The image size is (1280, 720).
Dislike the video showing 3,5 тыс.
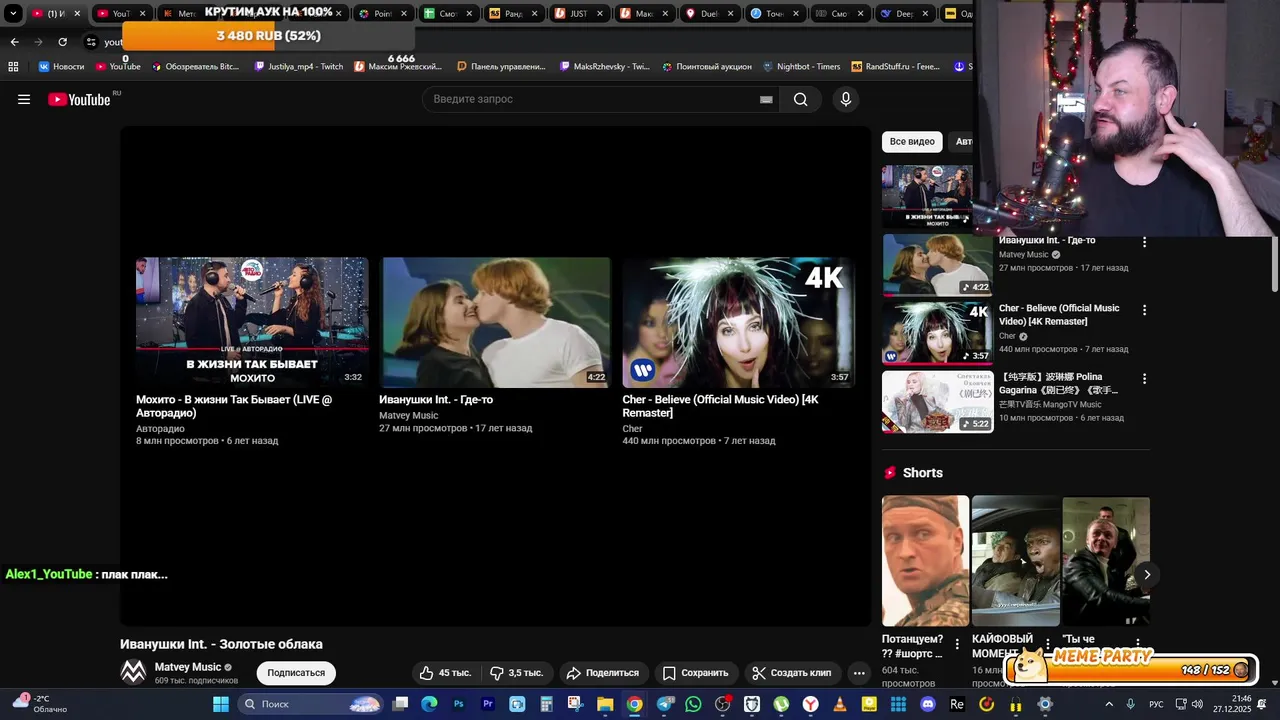(516, 673)
